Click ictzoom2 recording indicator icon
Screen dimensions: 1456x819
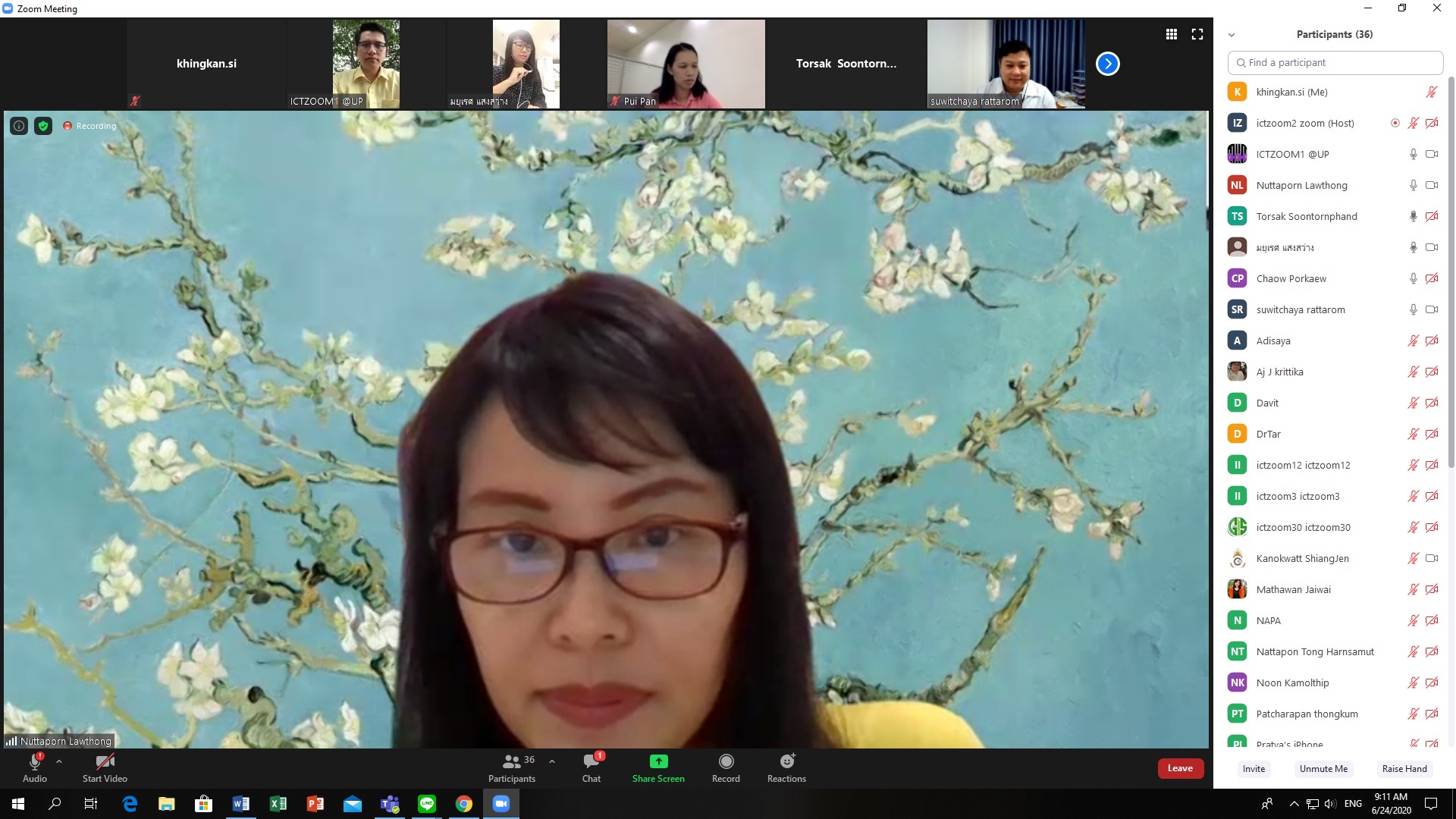1395,123
